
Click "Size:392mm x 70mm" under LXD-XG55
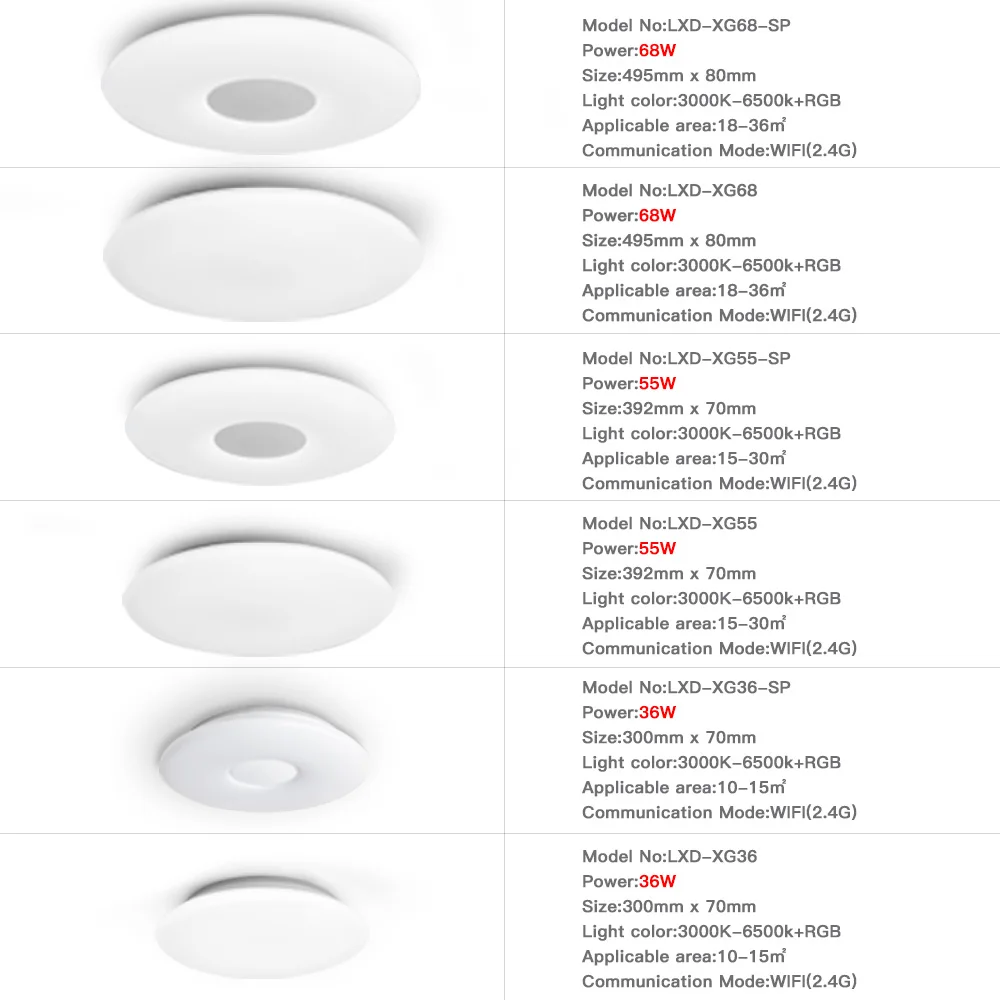pos(669,573)
